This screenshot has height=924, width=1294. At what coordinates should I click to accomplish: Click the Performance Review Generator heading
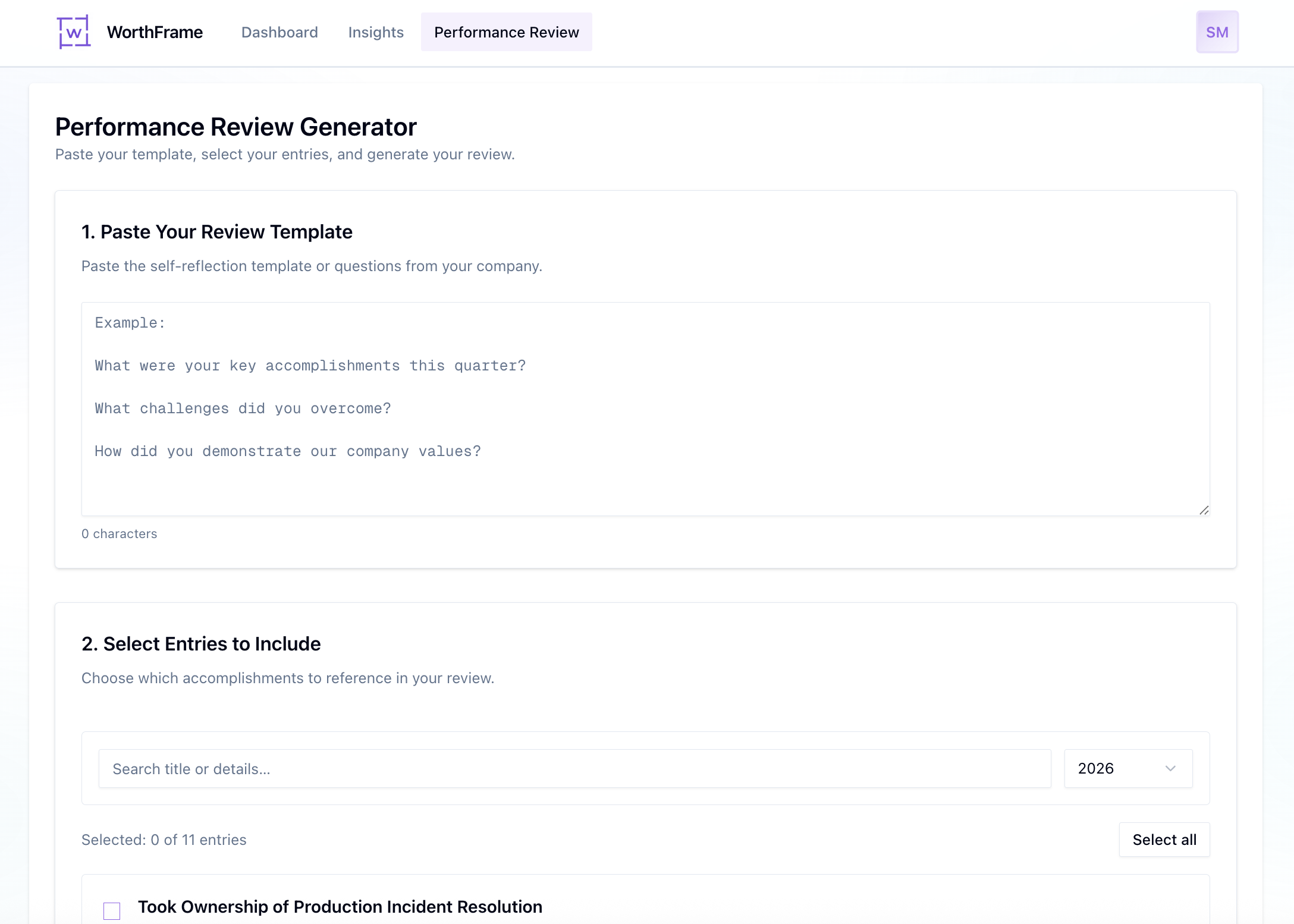click(x=236, y=126)
